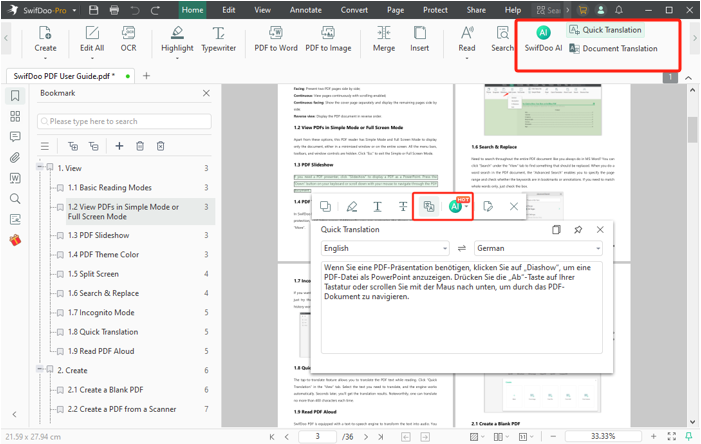Click the gift box sidebar icon
This screenshot has width=701, height=444.
(15, 240)
